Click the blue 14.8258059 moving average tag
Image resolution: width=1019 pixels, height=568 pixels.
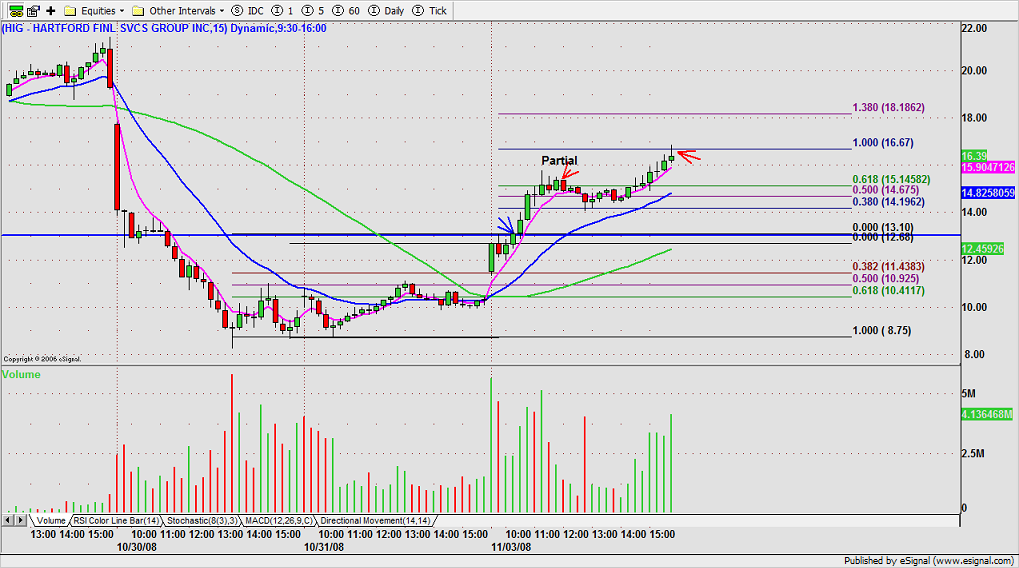click(988, 192)
